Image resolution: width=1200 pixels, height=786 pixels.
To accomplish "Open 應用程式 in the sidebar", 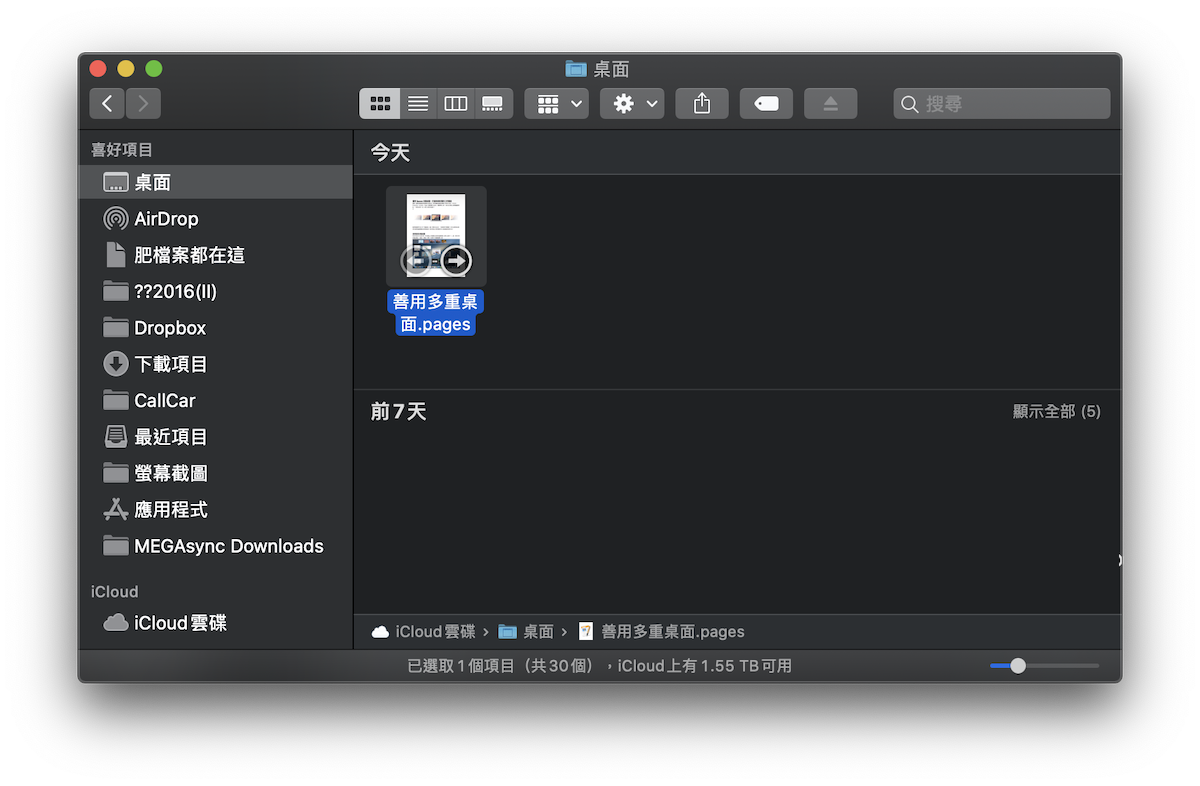I will 215,509.
